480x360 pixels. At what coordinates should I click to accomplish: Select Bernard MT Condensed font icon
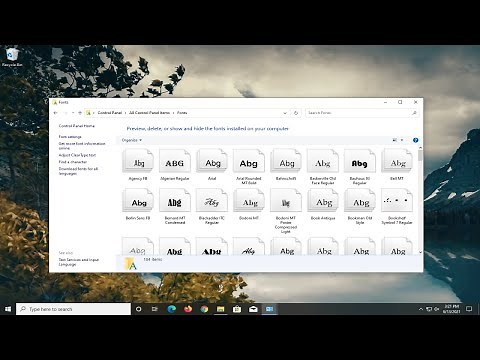pyautogui.click(x=175, y=201)
